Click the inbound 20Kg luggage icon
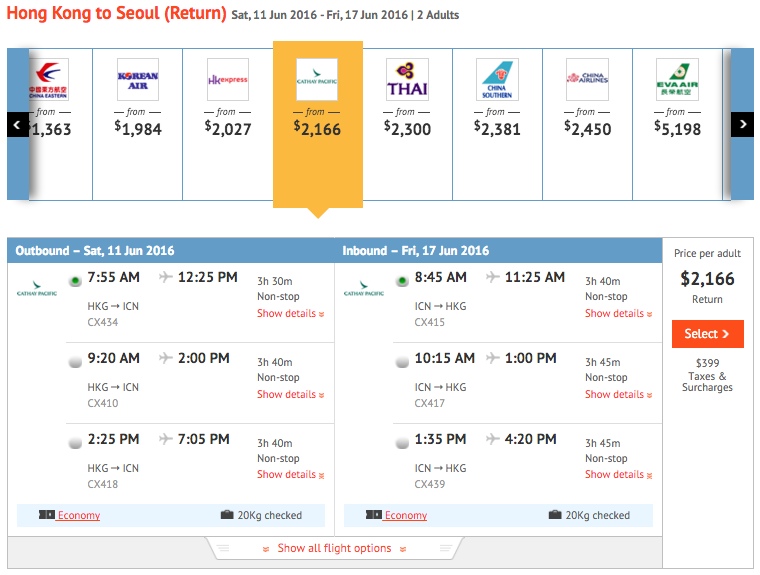 (x=555, y=514)
